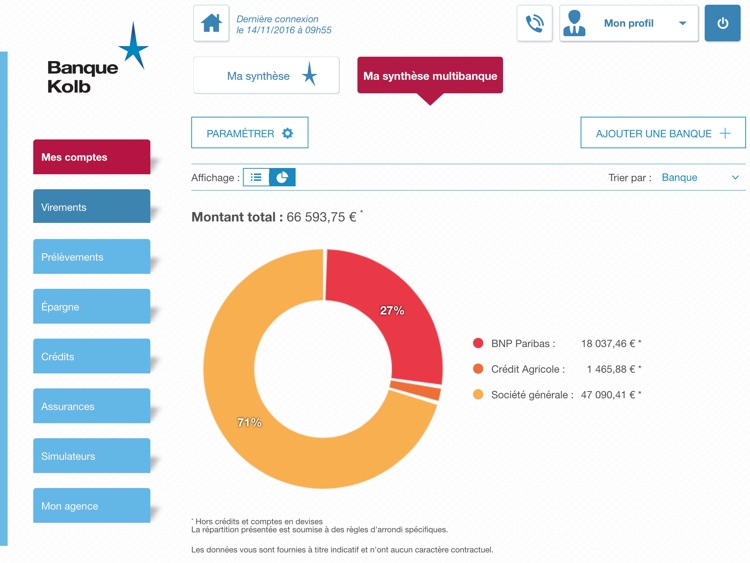Log out with the power icon

[x=722, y=23]
